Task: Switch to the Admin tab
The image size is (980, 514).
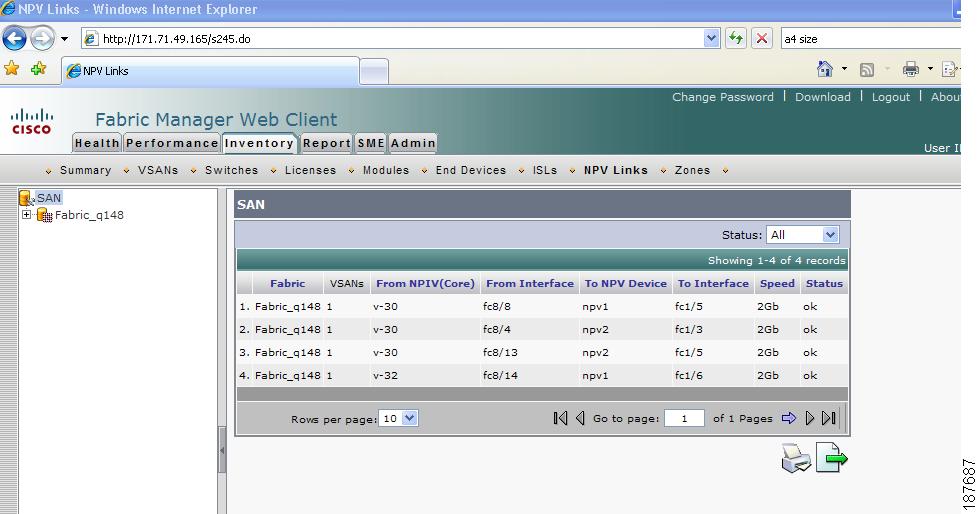Action: point(412,143)
